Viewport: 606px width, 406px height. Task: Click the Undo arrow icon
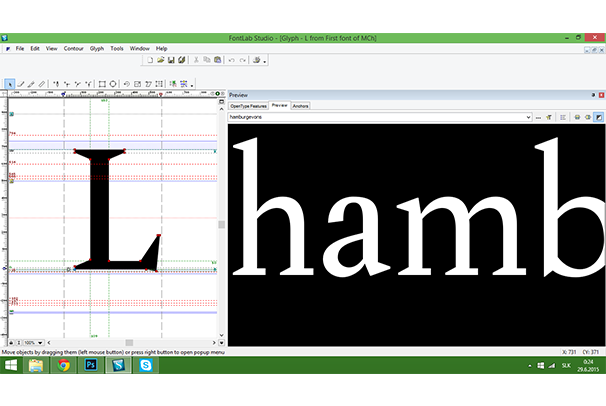pyautogui.click(x=231, y=60)
